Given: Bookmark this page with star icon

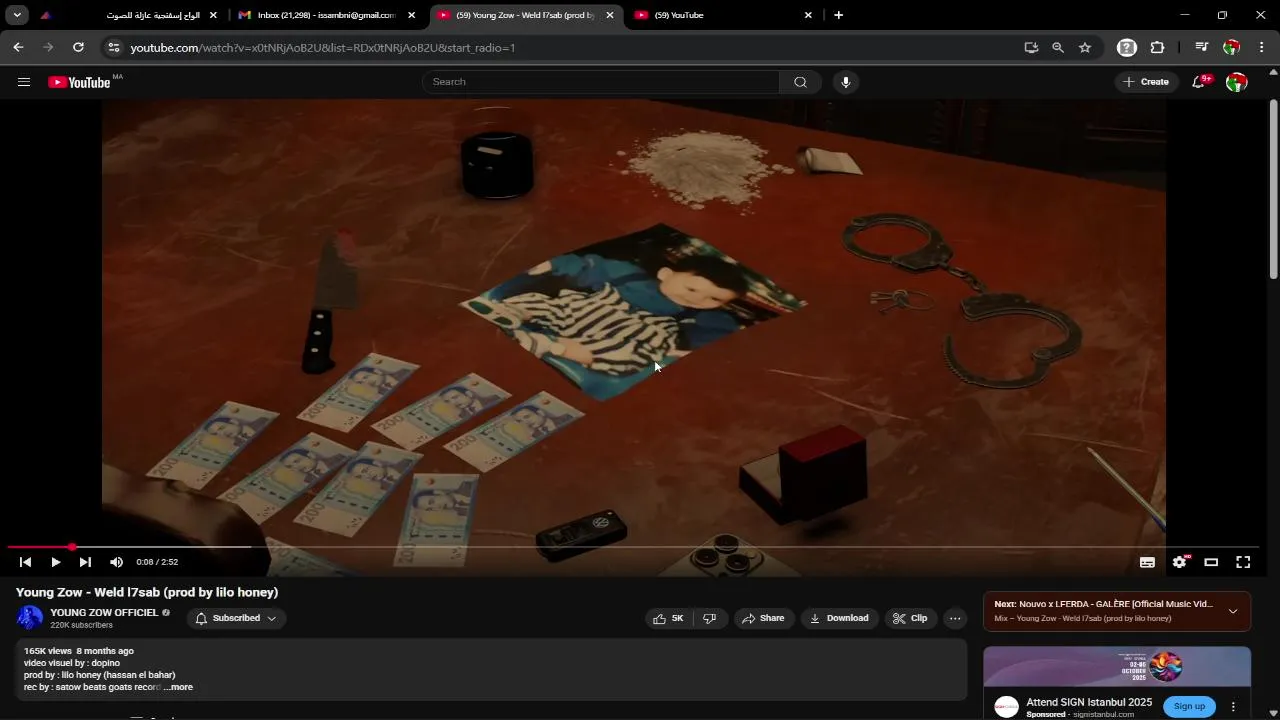Looking at the screenshot, I should point(1085,47).
